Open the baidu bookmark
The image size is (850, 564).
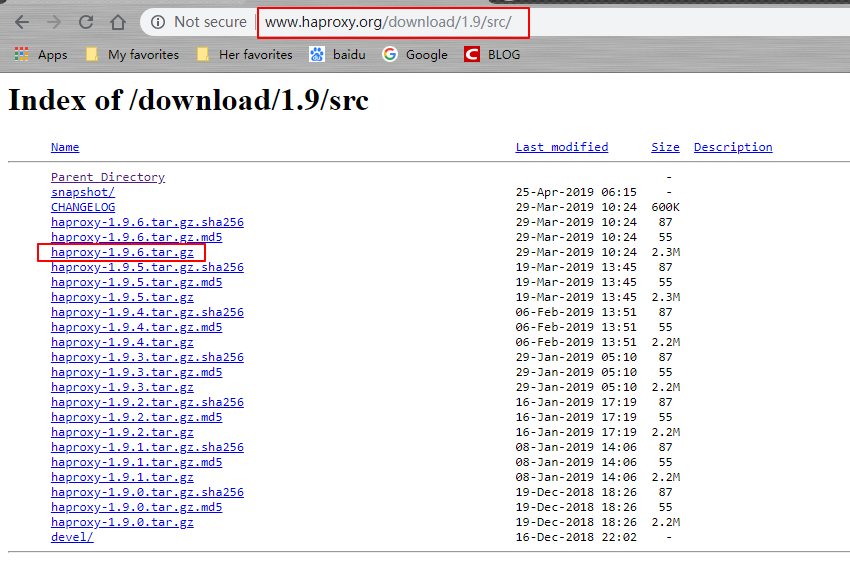337,54
